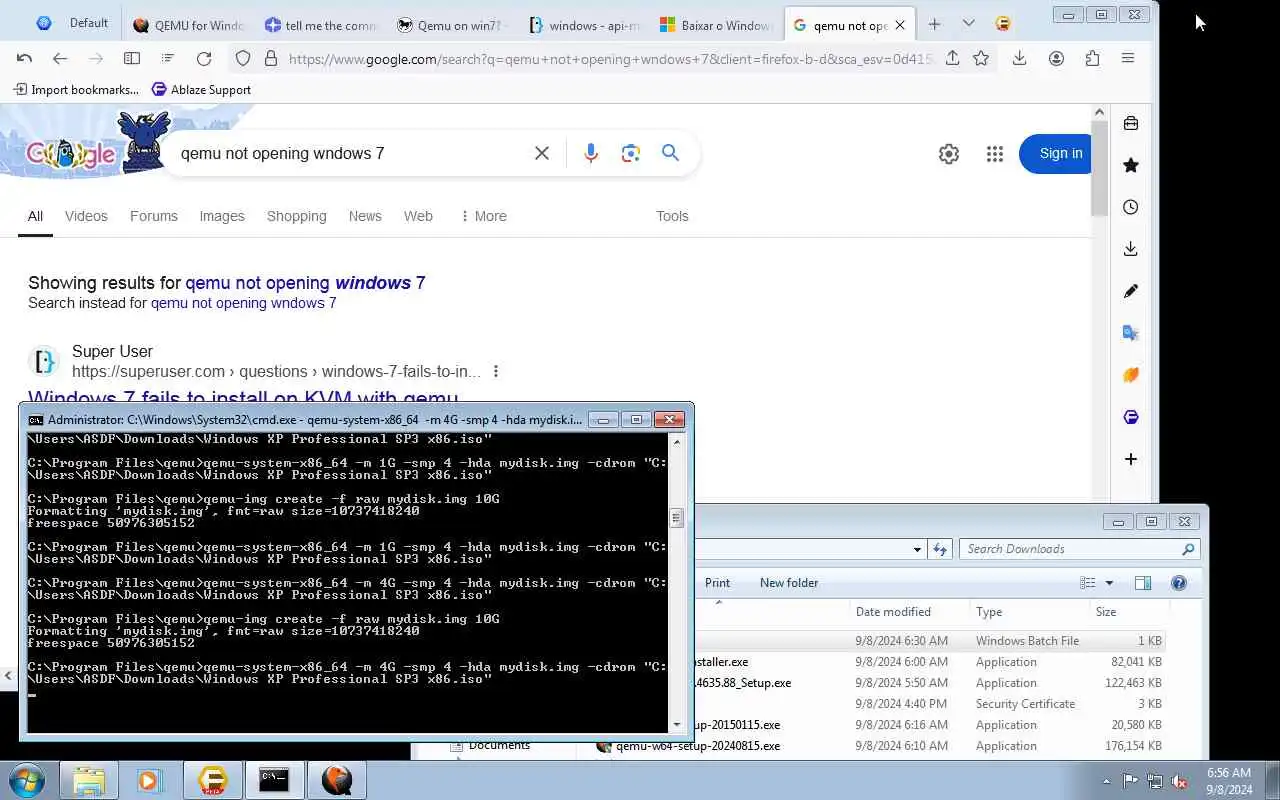The height and width of the screenshot is (800, 1280).
Task: Add a new sidebar panel with plus
Action: [1131, 459]
